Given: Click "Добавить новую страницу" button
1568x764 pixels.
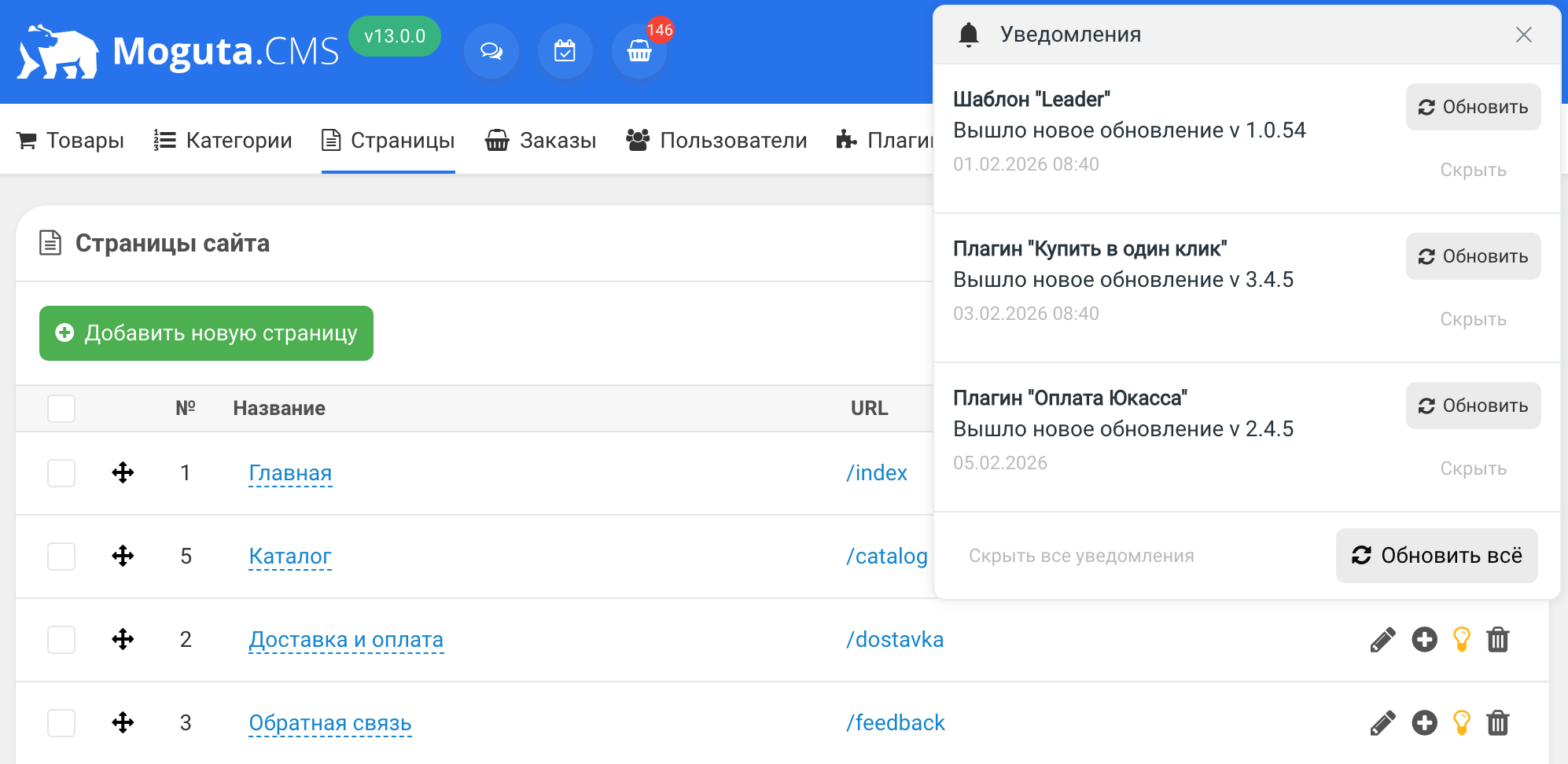Looking at the screenshot, I should 205,332.
